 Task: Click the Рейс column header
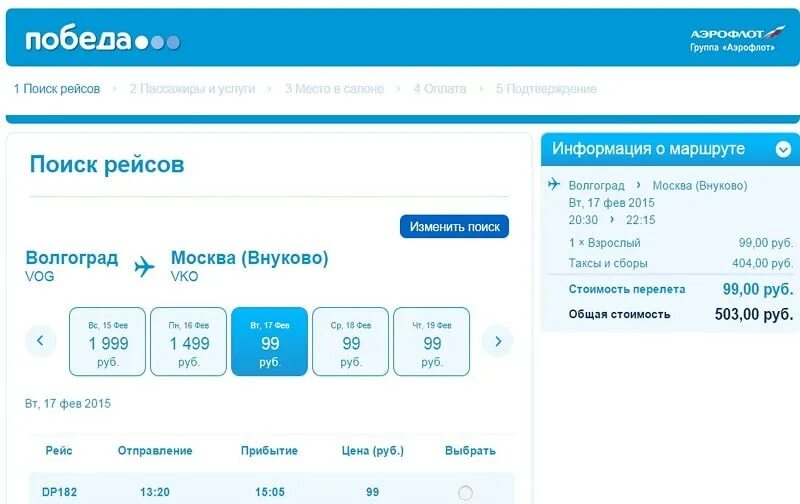[59, 450]
